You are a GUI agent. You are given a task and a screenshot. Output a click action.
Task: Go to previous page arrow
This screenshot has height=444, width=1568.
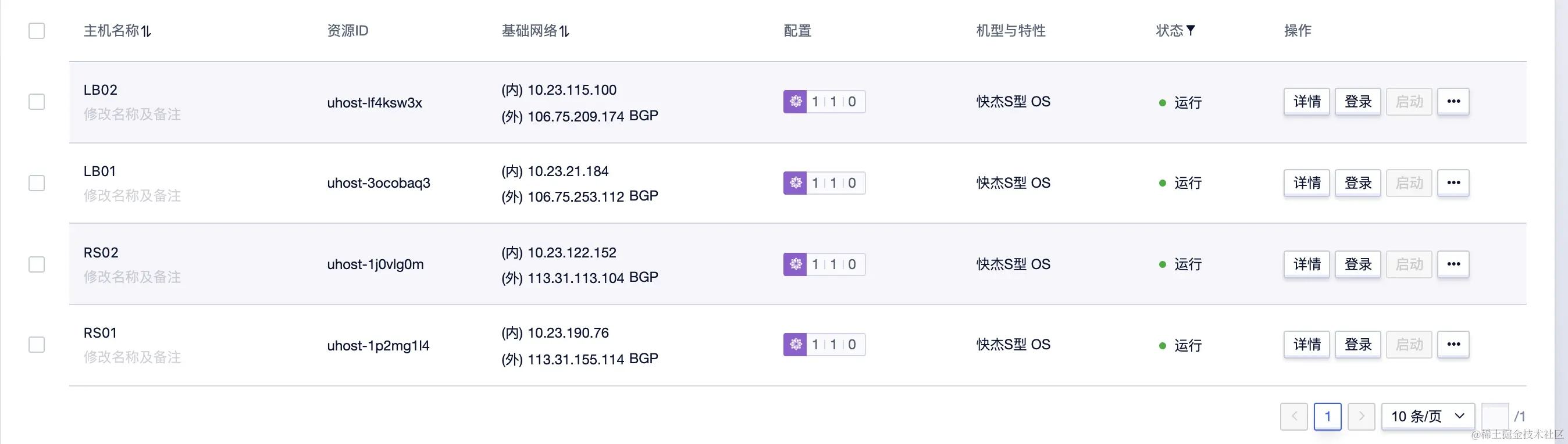click(x=1293, y=417)
